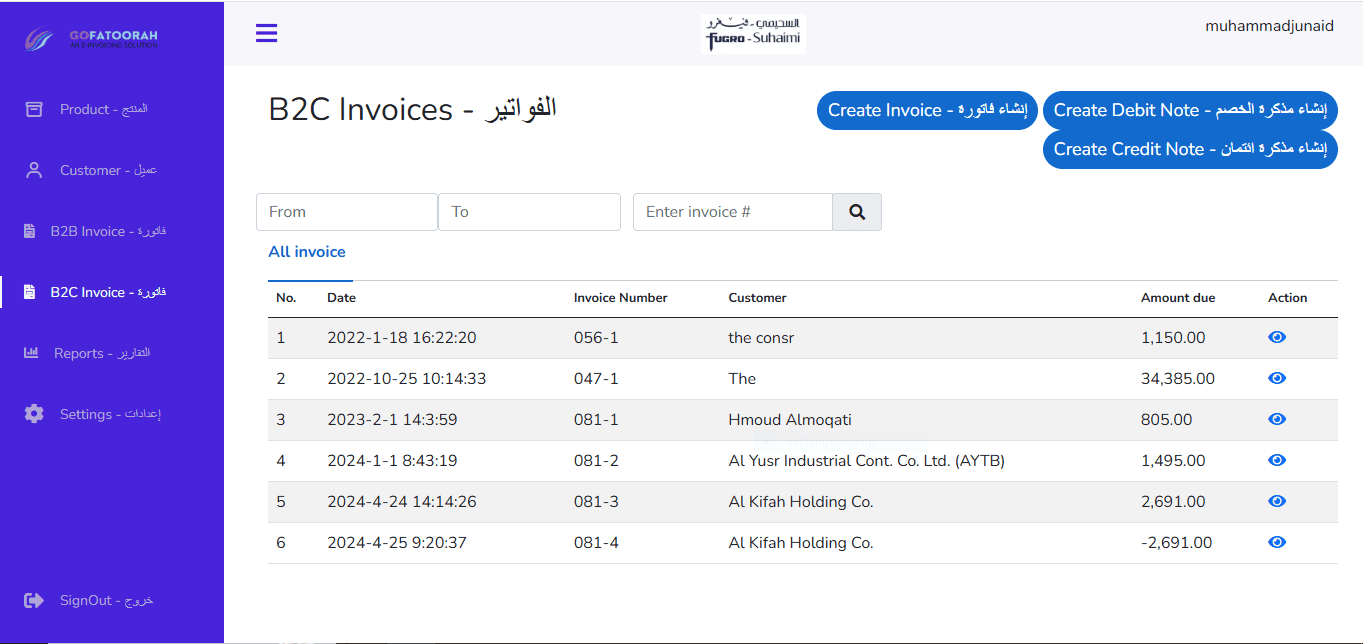View the 34,385.00 invoice via eye icon
The height and width of the screenshot is (644, 1363).
pyautogui.click(x=1276, y=379)
